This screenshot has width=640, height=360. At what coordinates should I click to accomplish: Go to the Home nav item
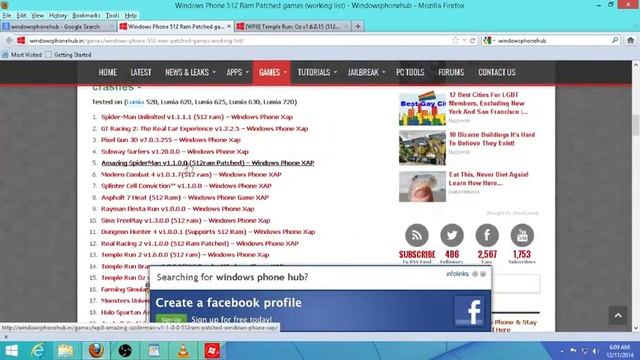pyautogui.click(x=107, y=72)
